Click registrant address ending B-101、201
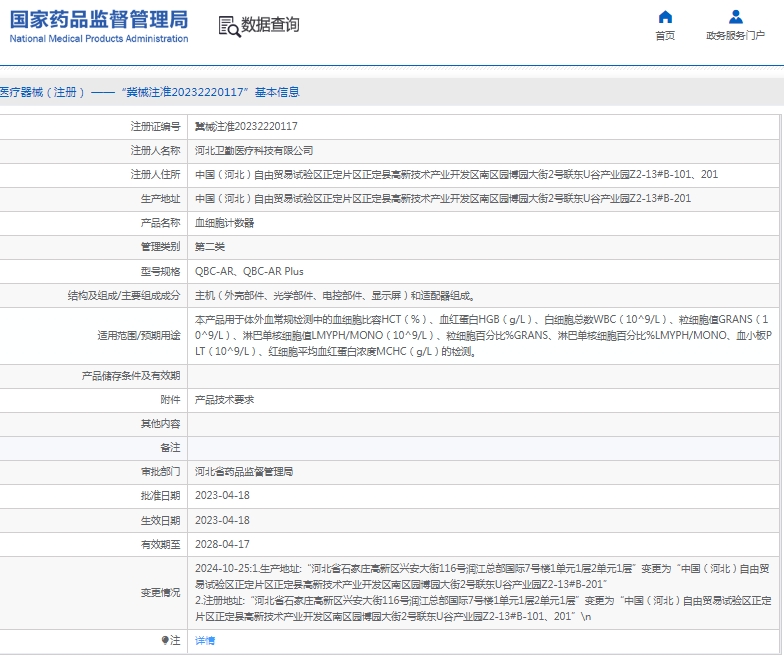This screenshot has height=660, width=784. pyautogui.click(x=456, y=174)
